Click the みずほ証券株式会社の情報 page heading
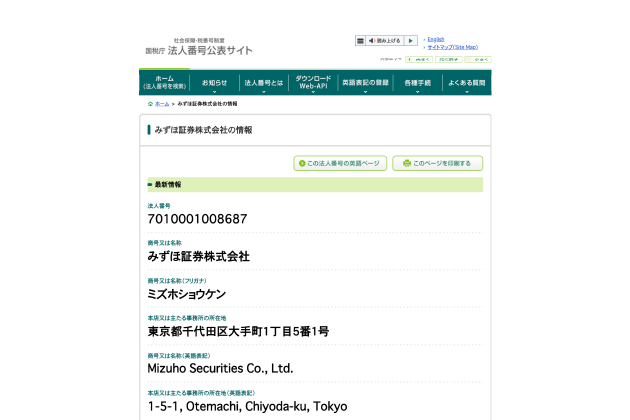The width and height of the screenshot is (630, 420). tap(203, 130)
